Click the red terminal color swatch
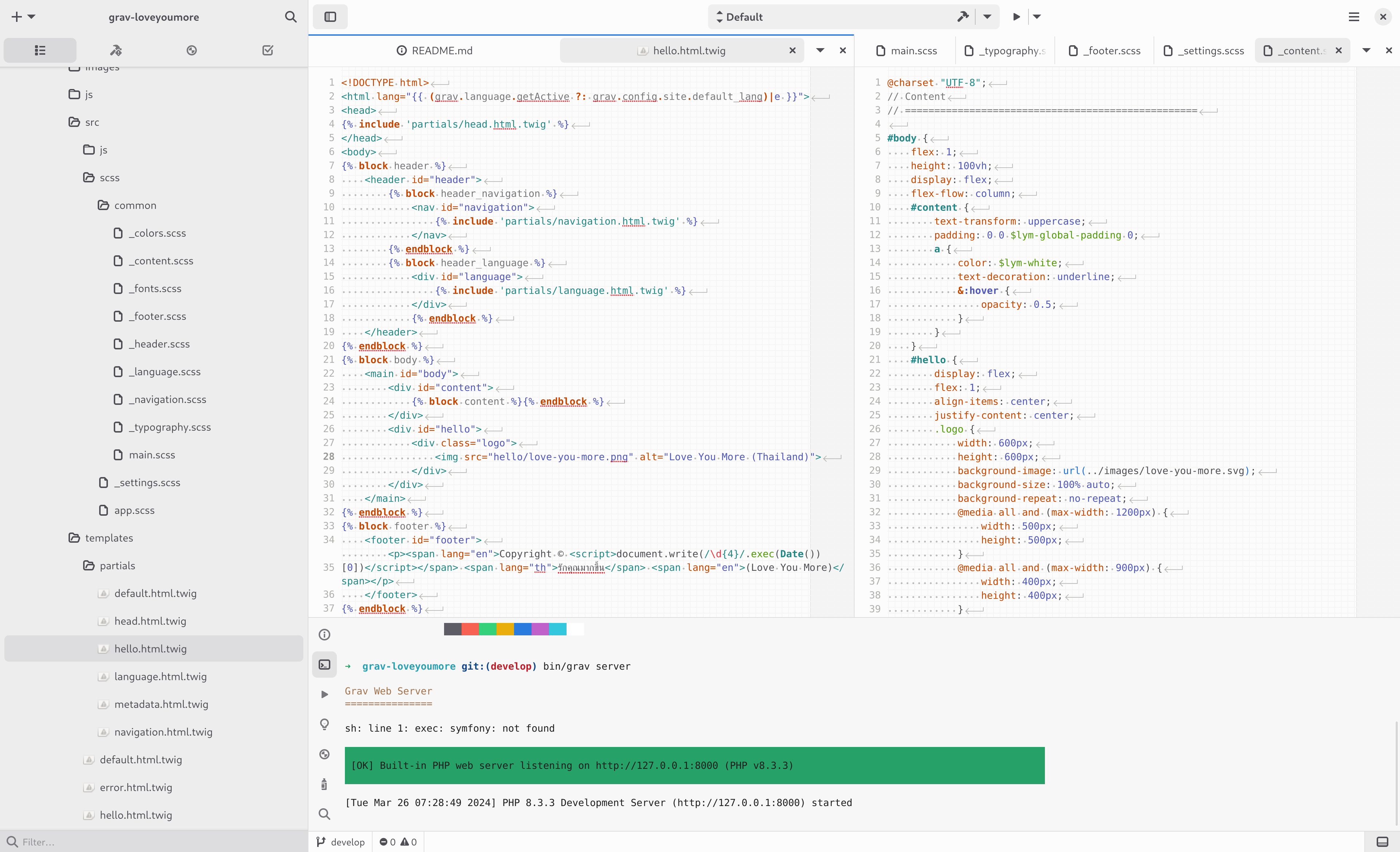Viewport: 1400px width, 852px height. 470,629
